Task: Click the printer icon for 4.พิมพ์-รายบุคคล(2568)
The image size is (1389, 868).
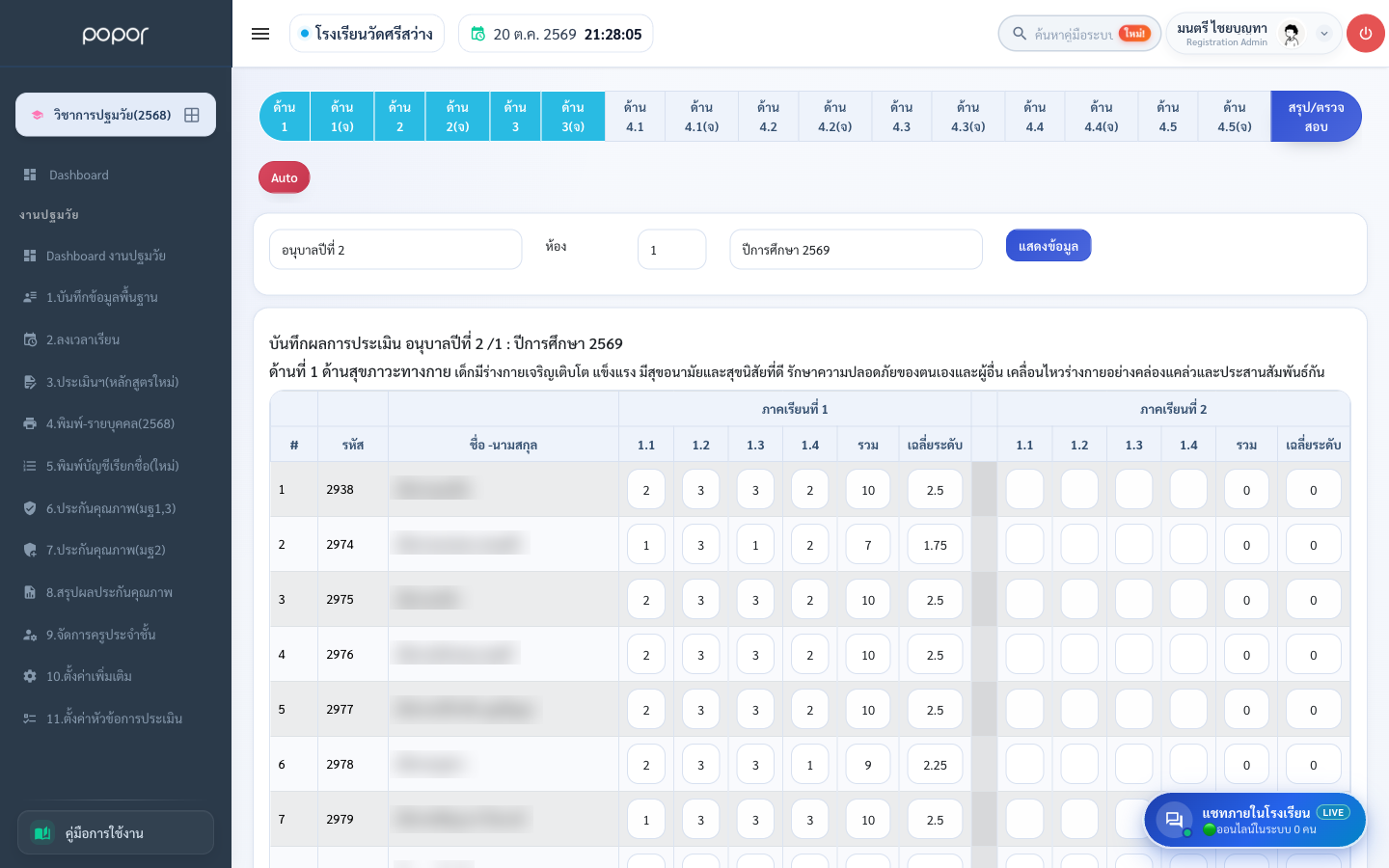Action: click(30, 423)
